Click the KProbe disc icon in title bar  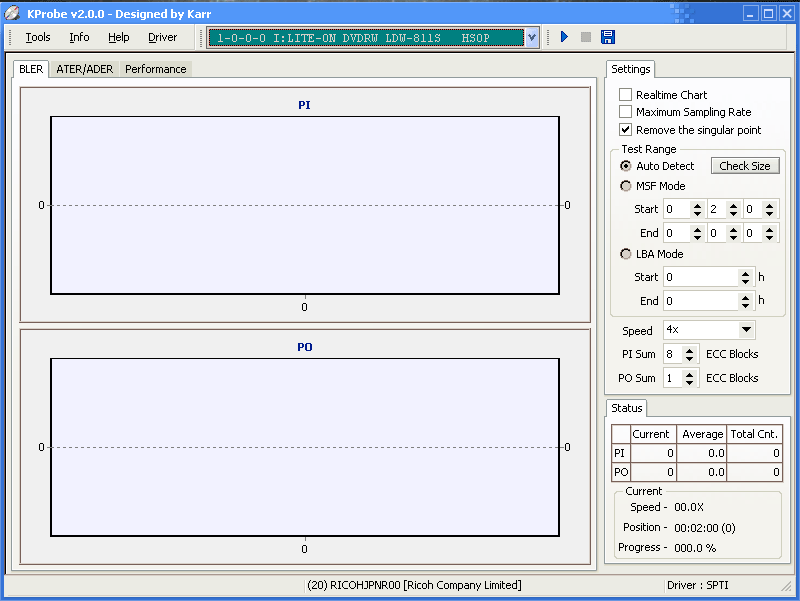pos(13,13)
